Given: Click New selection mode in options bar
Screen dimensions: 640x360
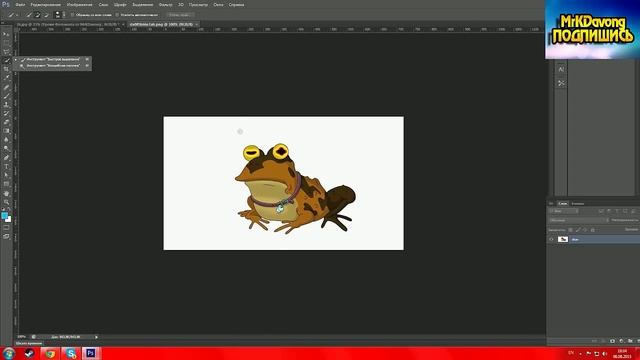Looking at the screenshot, I should pyautogui.click(x=29, y=15).
